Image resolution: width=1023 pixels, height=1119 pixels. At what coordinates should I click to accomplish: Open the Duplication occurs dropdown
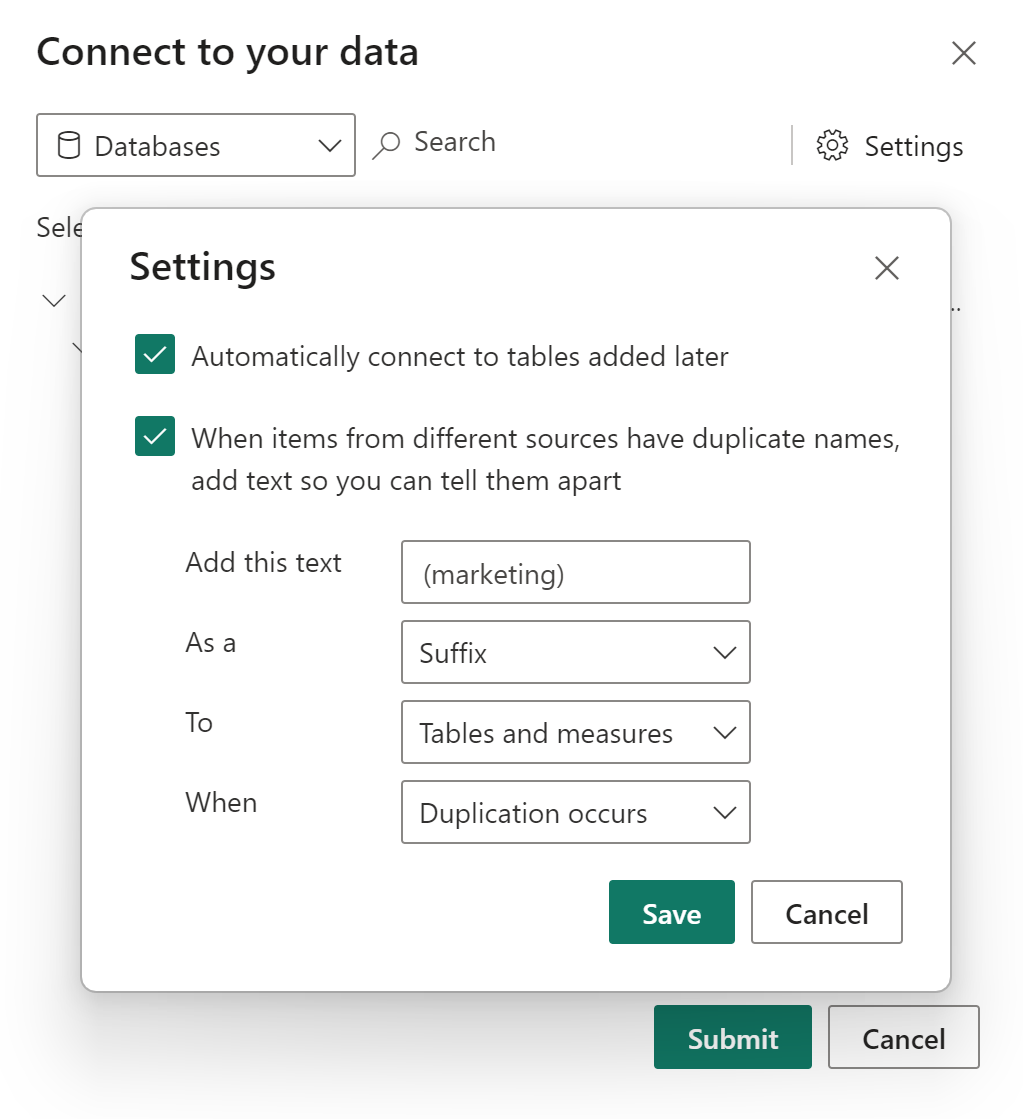click(575, 812)
